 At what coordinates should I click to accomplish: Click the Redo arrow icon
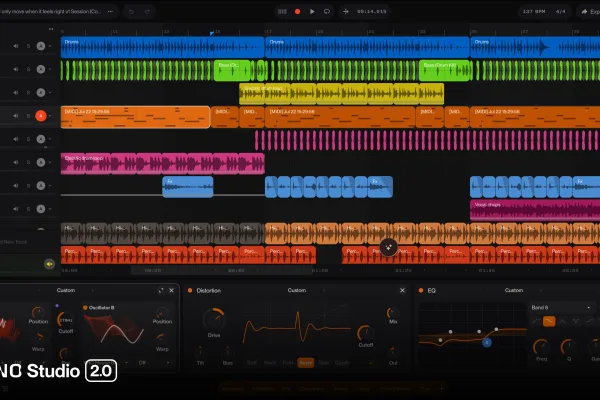147,11
